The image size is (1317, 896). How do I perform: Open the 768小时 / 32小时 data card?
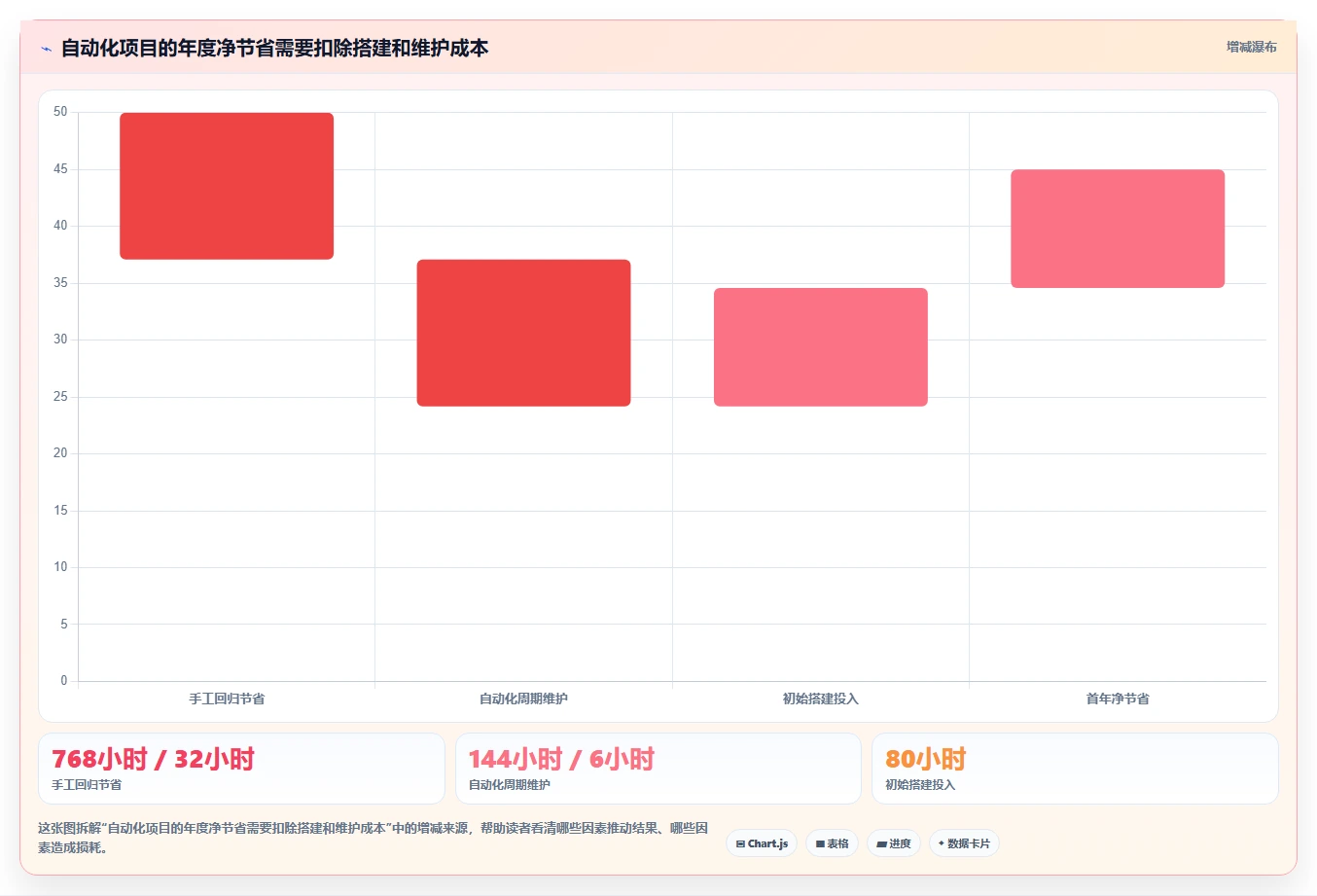241,769
